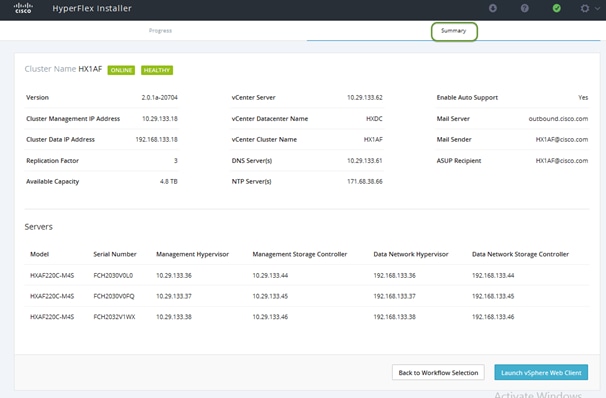Select Replication Factor value 3
Image resolution: width=606 pixels, height=398 pixels.
click(x=176, y=160)
